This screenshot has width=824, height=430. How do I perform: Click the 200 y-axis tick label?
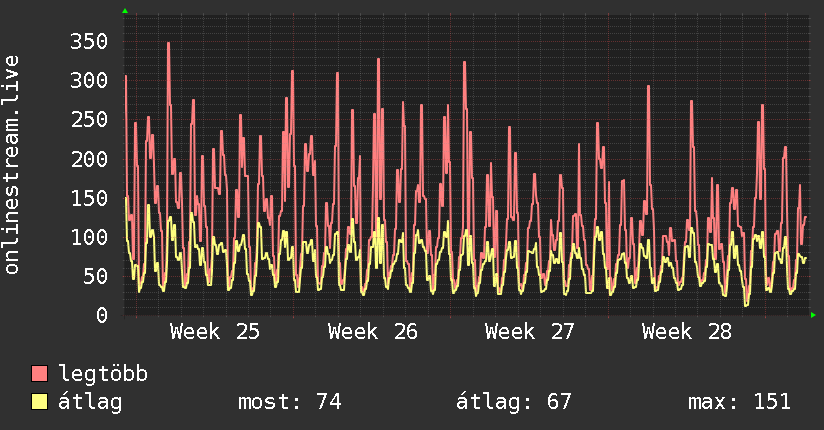89,159
